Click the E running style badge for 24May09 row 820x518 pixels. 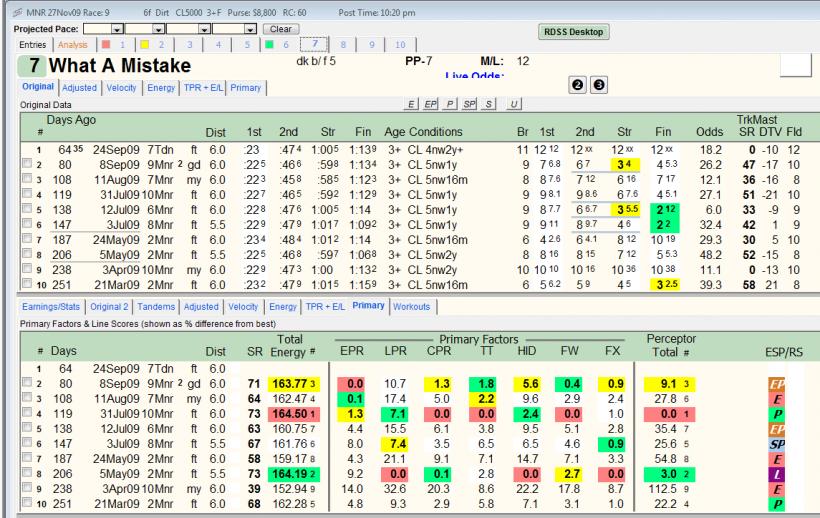point(777,459)
